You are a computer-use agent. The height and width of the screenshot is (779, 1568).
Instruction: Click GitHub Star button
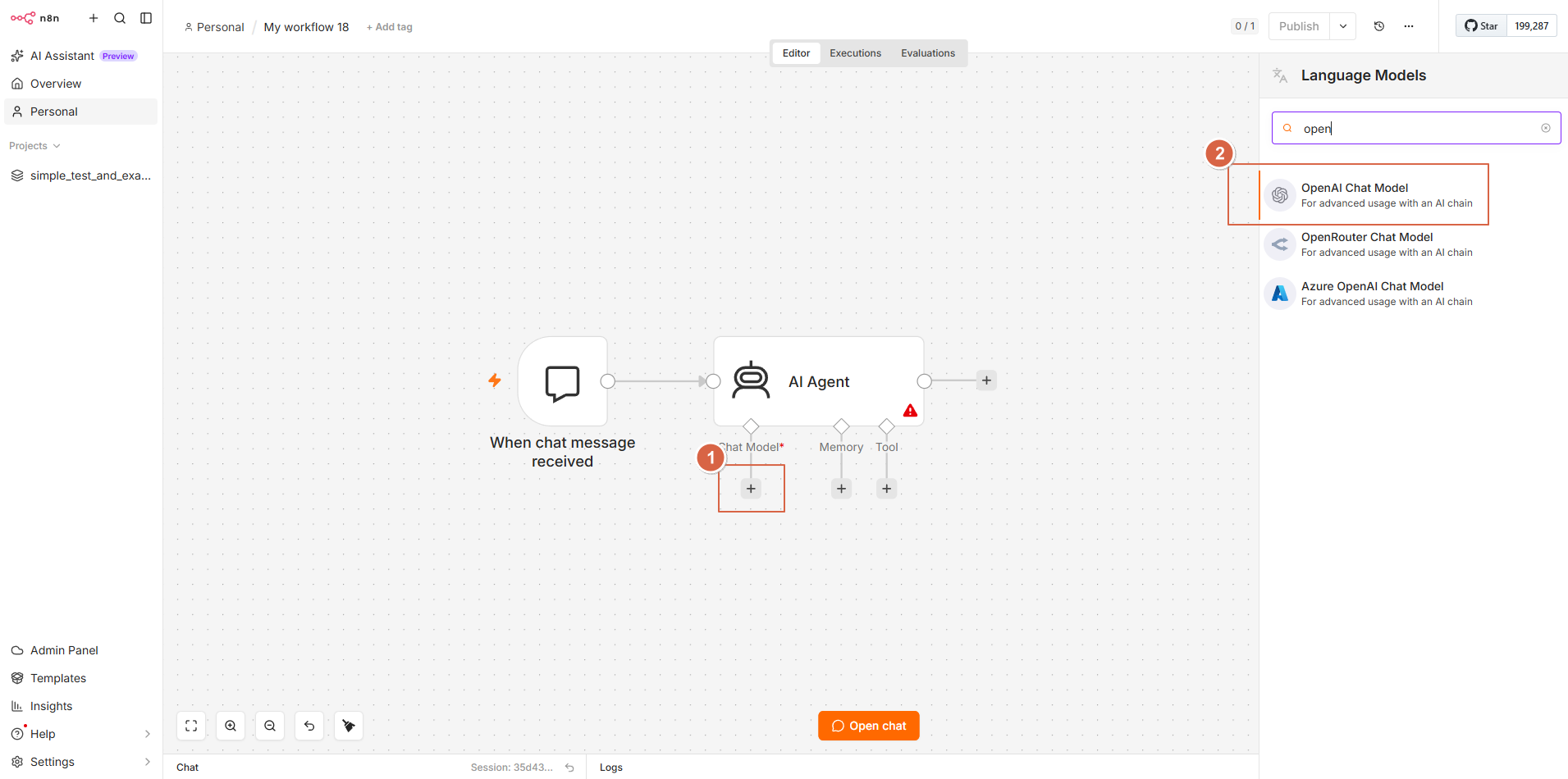[1481, 26]
